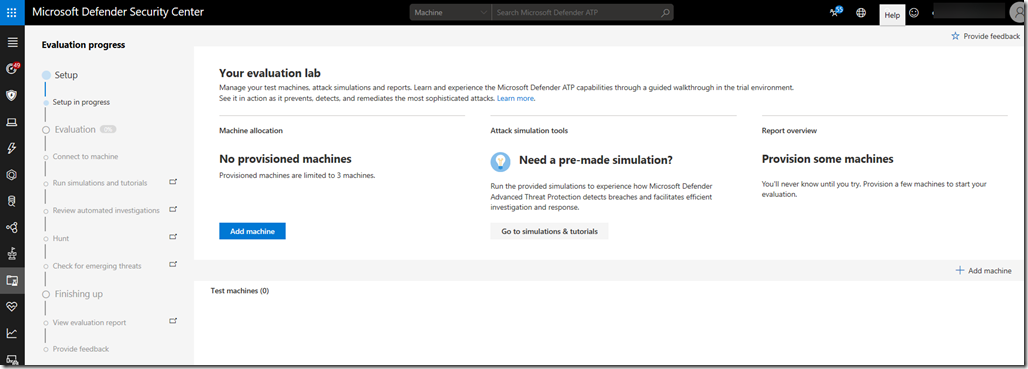Select the Connect to machine step
Viewport: 1028px width, 369px height.
click(x=81, y=157)
